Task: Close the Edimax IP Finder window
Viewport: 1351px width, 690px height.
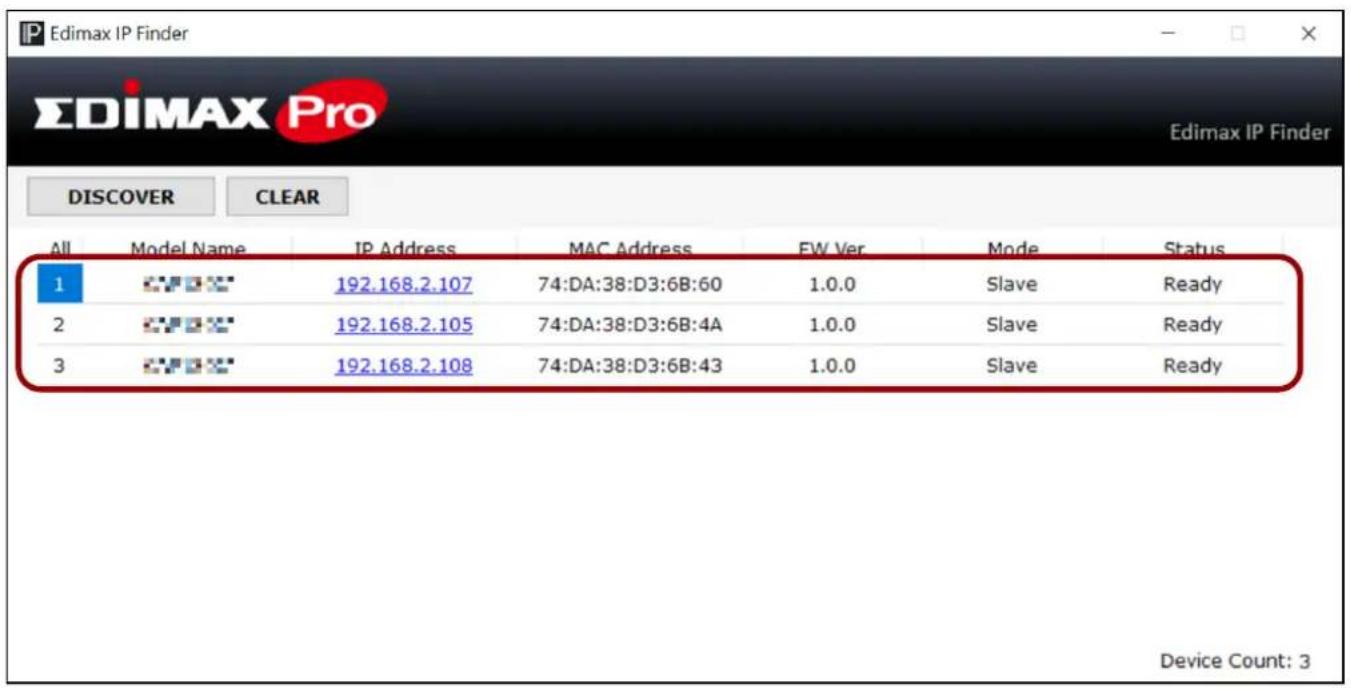Action: [x=1308, y=34]
